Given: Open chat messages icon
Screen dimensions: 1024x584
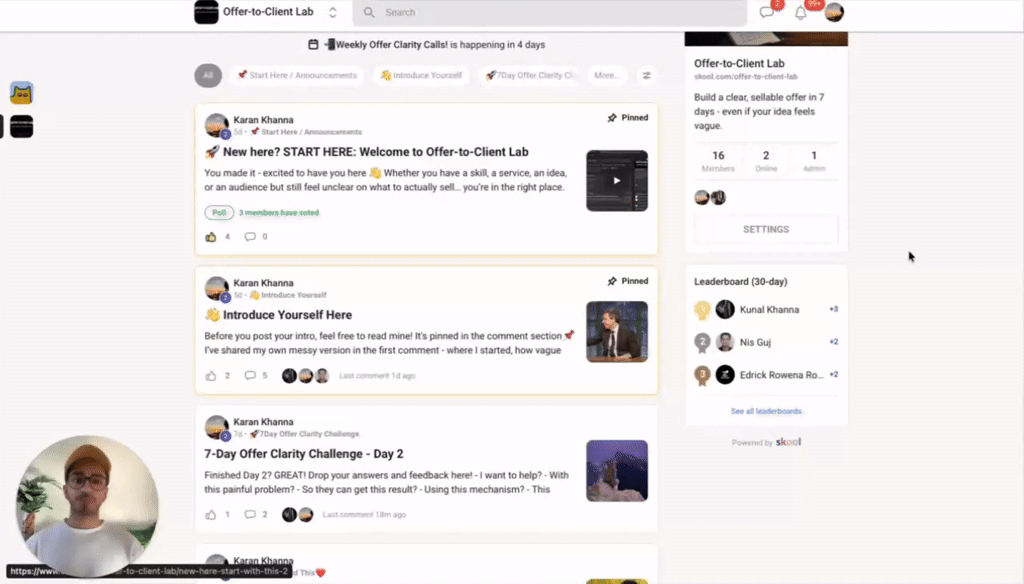Looking at the screenshot, I should 767,12.
